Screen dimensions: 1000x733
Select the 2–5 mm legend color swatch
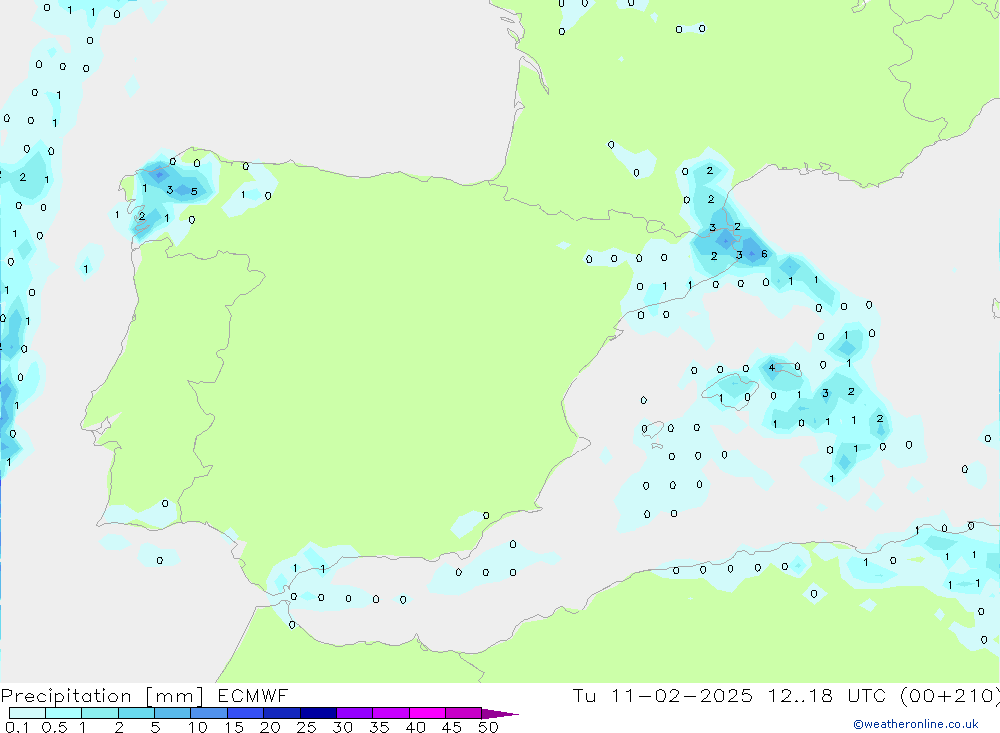tap(136, 713)
